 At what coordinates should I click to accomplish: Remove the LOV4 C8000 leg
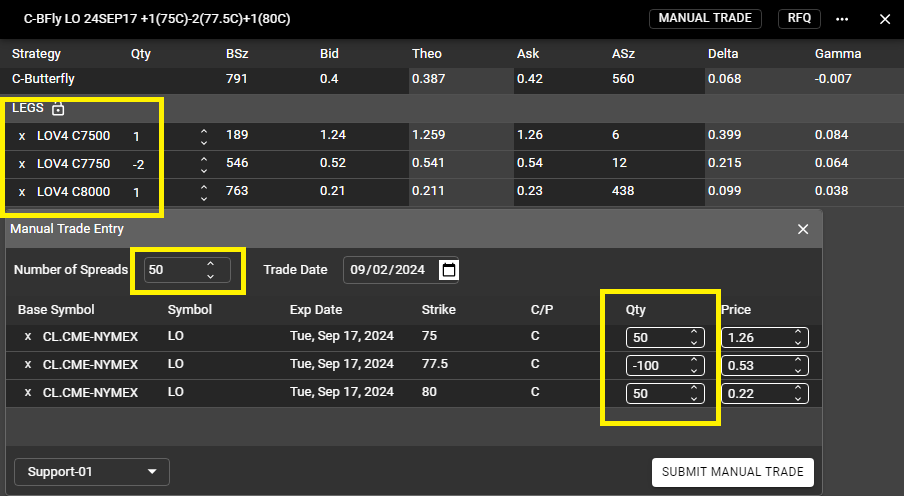coord(22,191)
